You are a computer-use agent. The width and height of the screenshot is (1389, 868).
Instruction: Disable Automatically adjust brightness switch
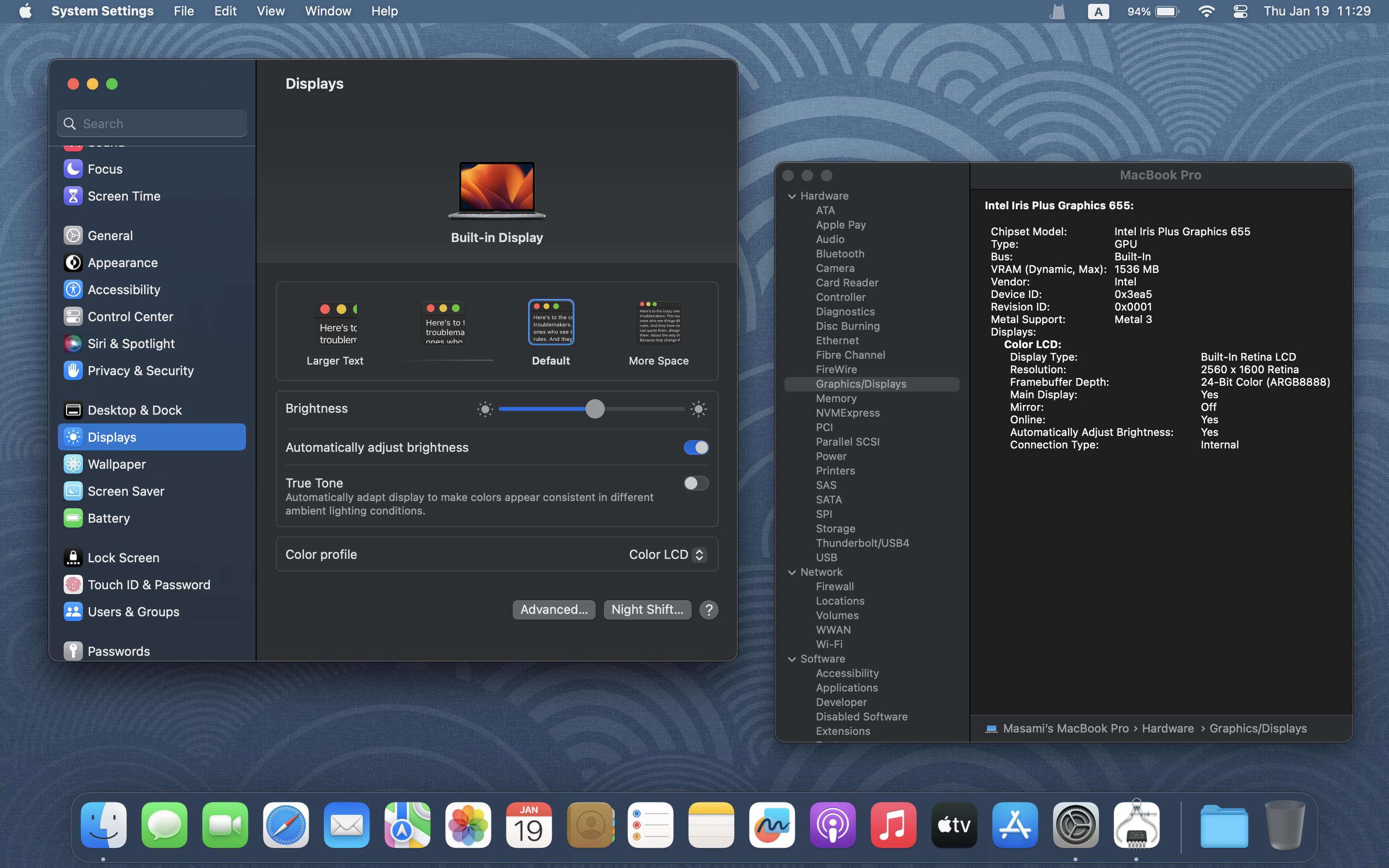click(x=695, y=447)
